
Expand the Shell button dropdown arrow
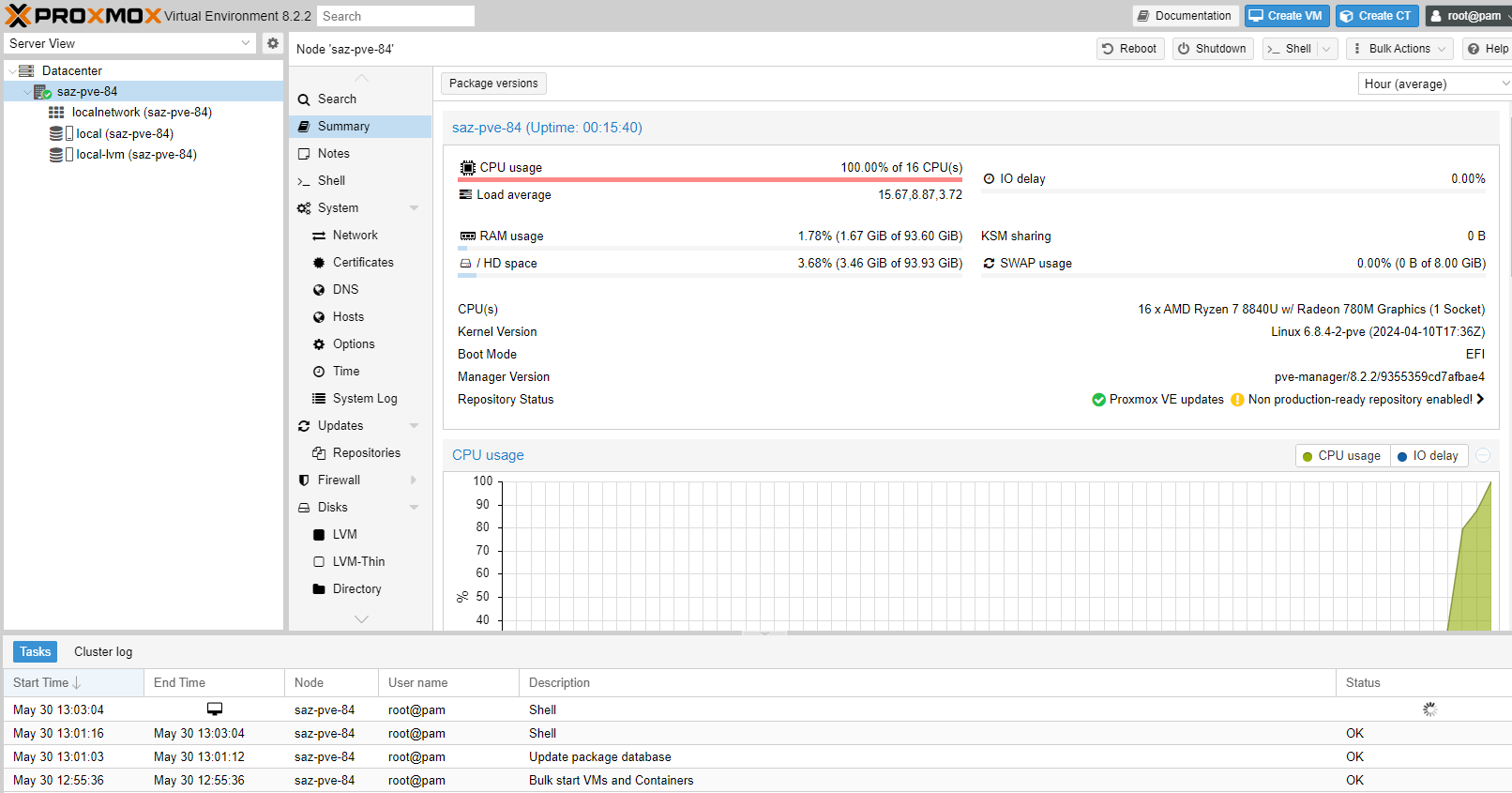pyautogui.click(x=1326, y=49)
